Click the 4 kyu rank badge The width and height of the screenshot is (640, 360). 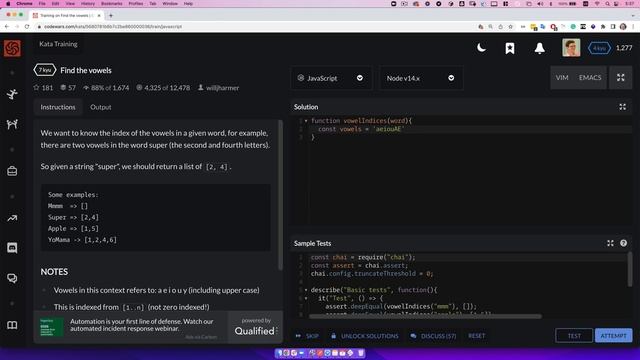click(x=599, y=48)
